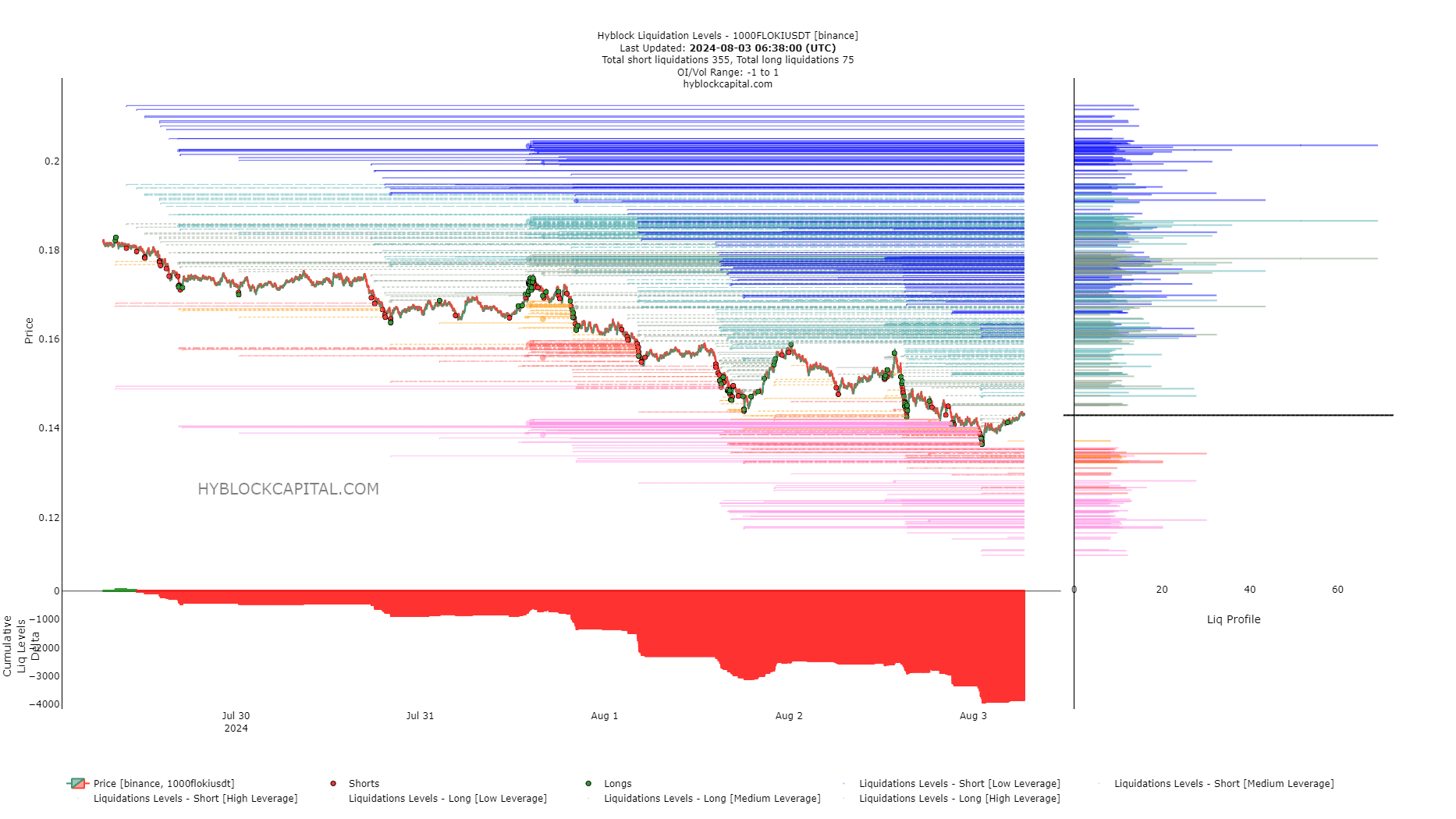Toggle Liquidations Levels - Short [Medium Leverage] legend entry
Screen dimensions: 1456x819
1223,783
